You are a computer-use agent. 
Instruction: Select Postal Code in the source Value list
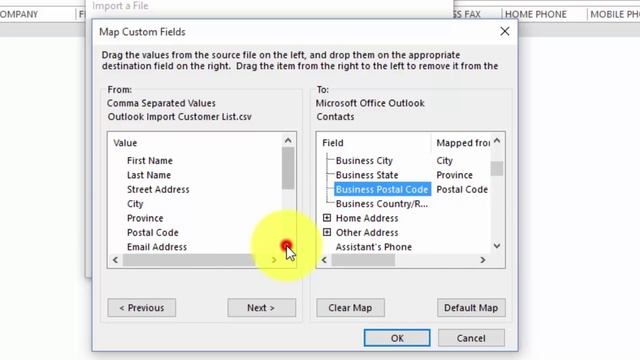tap(153, 232)
